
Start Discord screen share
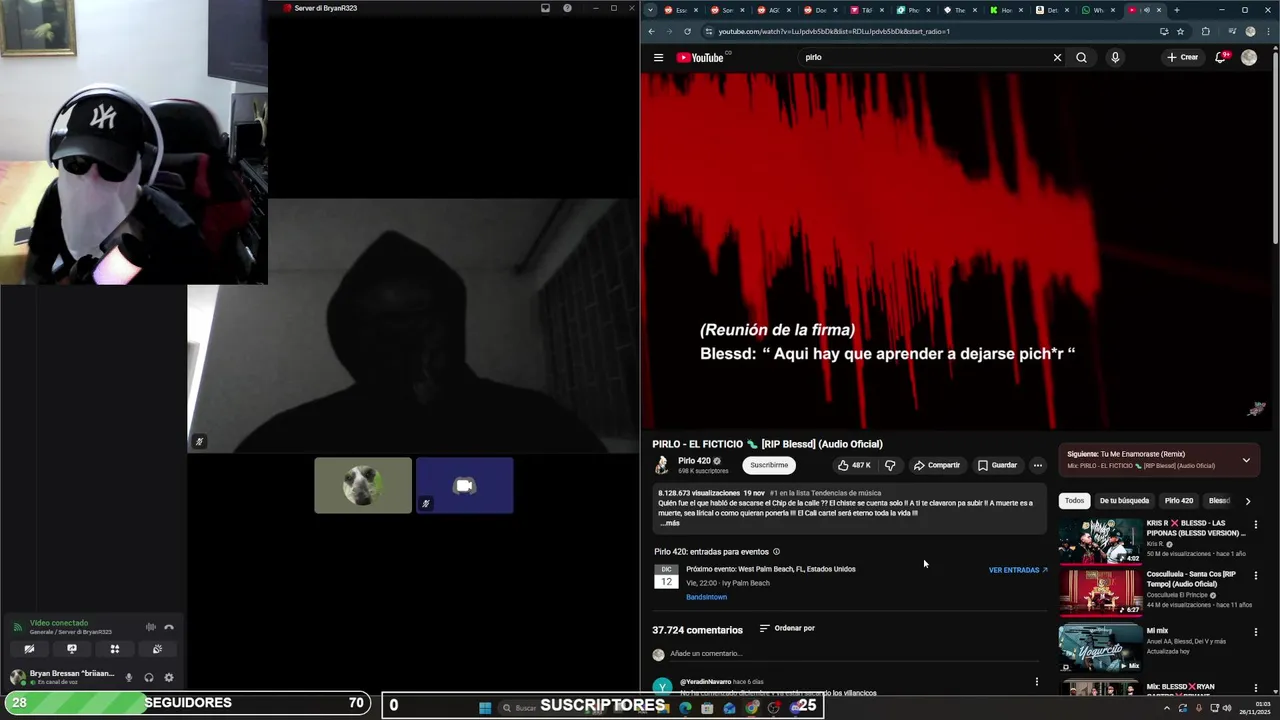coord(72,649)
